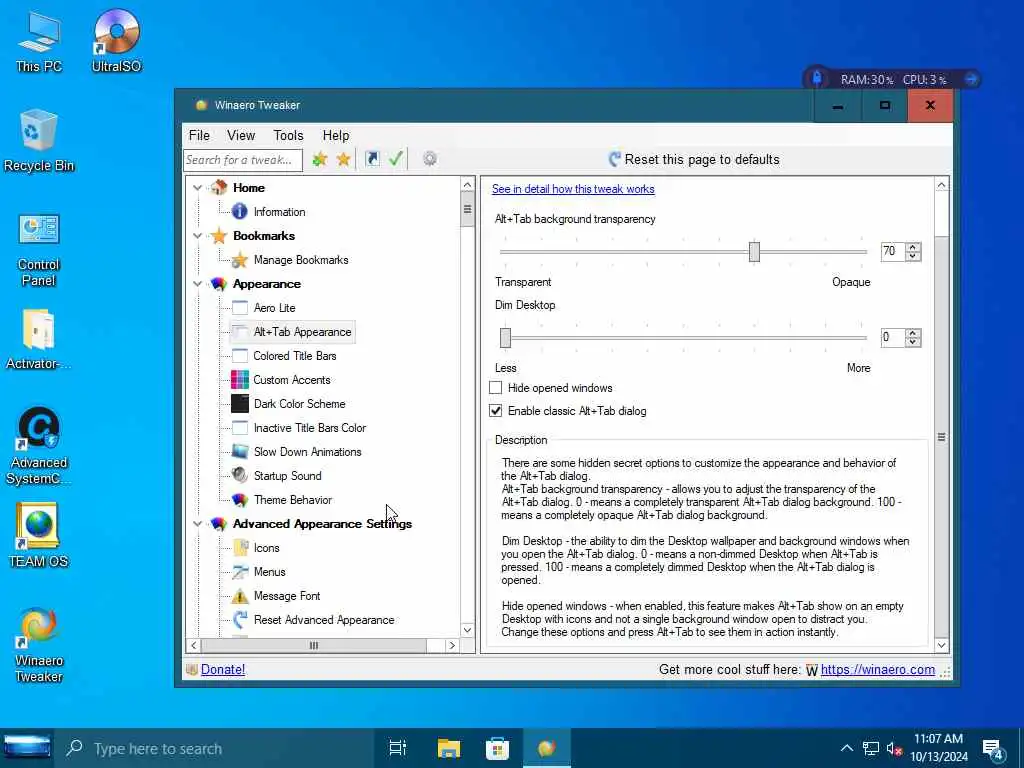Enable Hide opened windows checkbox
The image size is (1024, 768).
(x=496, y=388)
